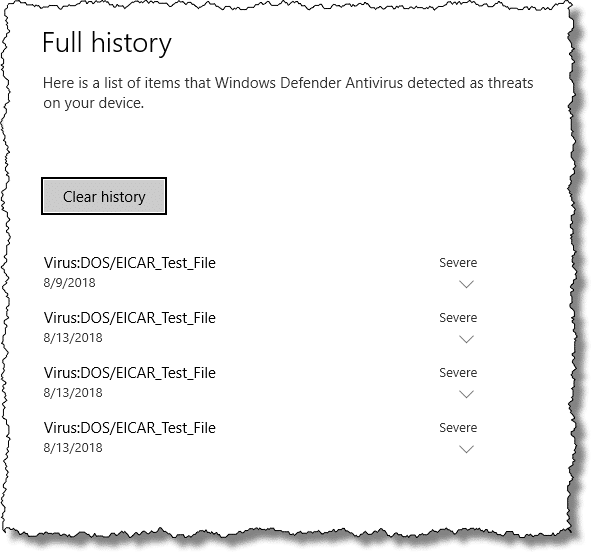Viewport: 591px width, 552px height.
Task: Click the 8/13/2018 date of the third entry
Action: click(73, 393)
